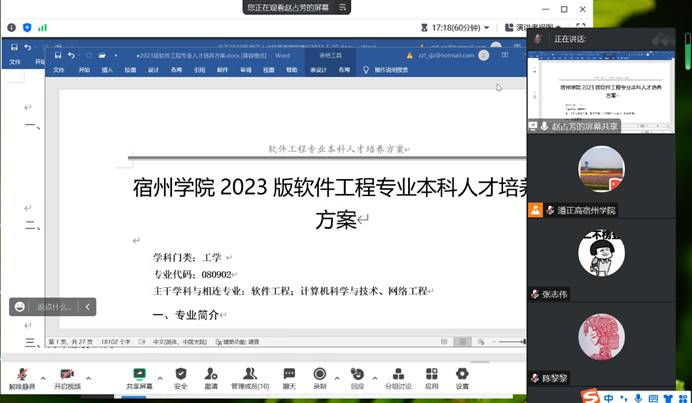Open the 聊天 chat panel
The image size is (692, 403).
pos(289,376)
